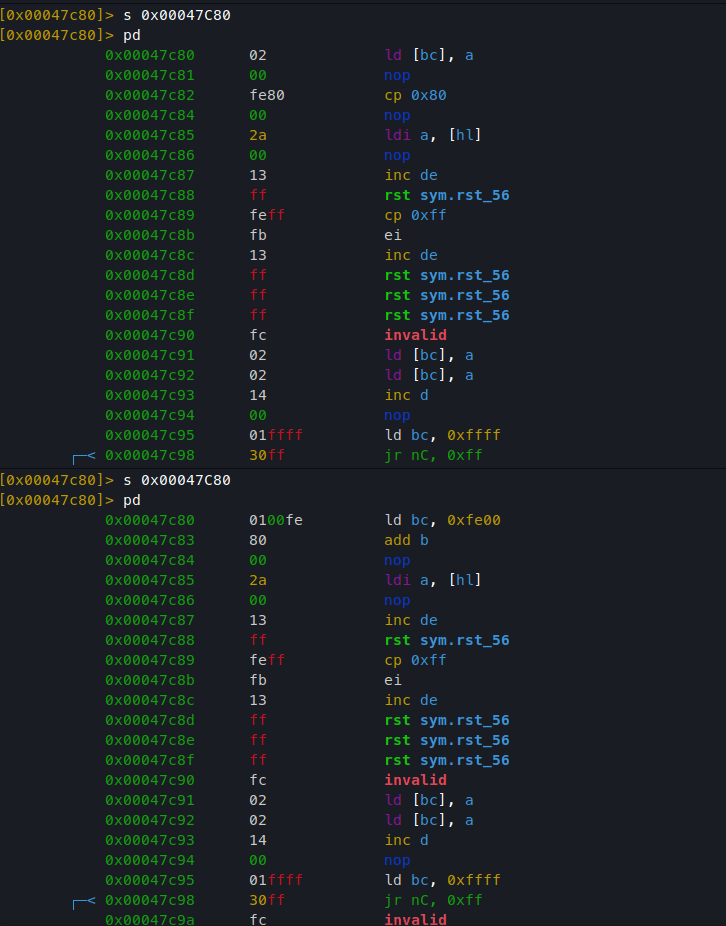Select the 'fc' byte at 0x00047c9a
The width and height of the screenshot is (726, 926).
258,920
